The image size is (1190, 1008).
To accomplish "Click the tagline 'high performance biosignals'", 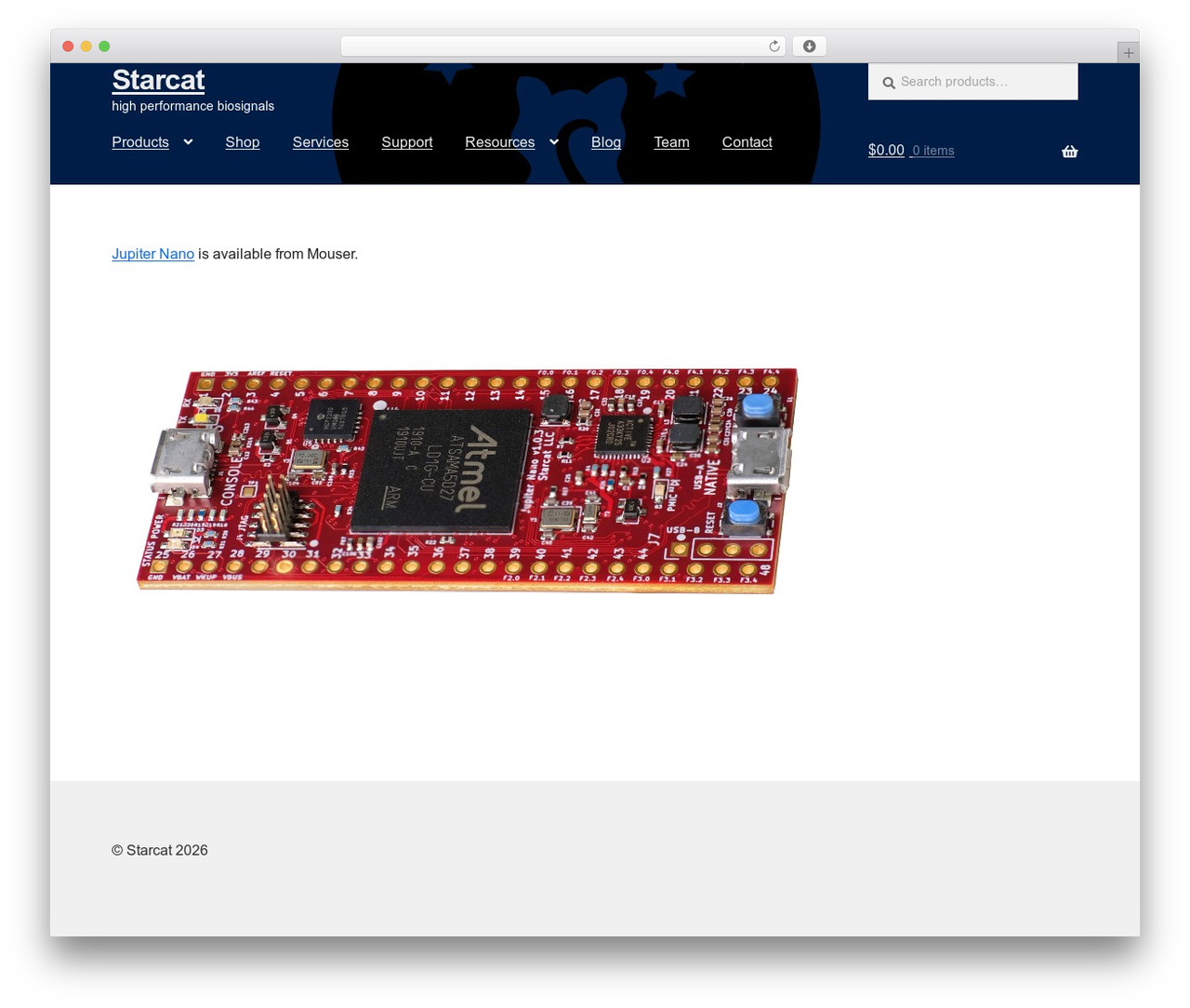I will click(x=193, y=106).
